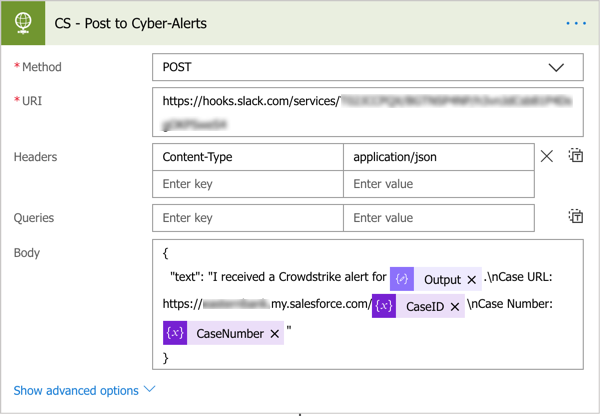The image size is (601, 416).
Task: Edit the application/json header value
Action: 439,157
